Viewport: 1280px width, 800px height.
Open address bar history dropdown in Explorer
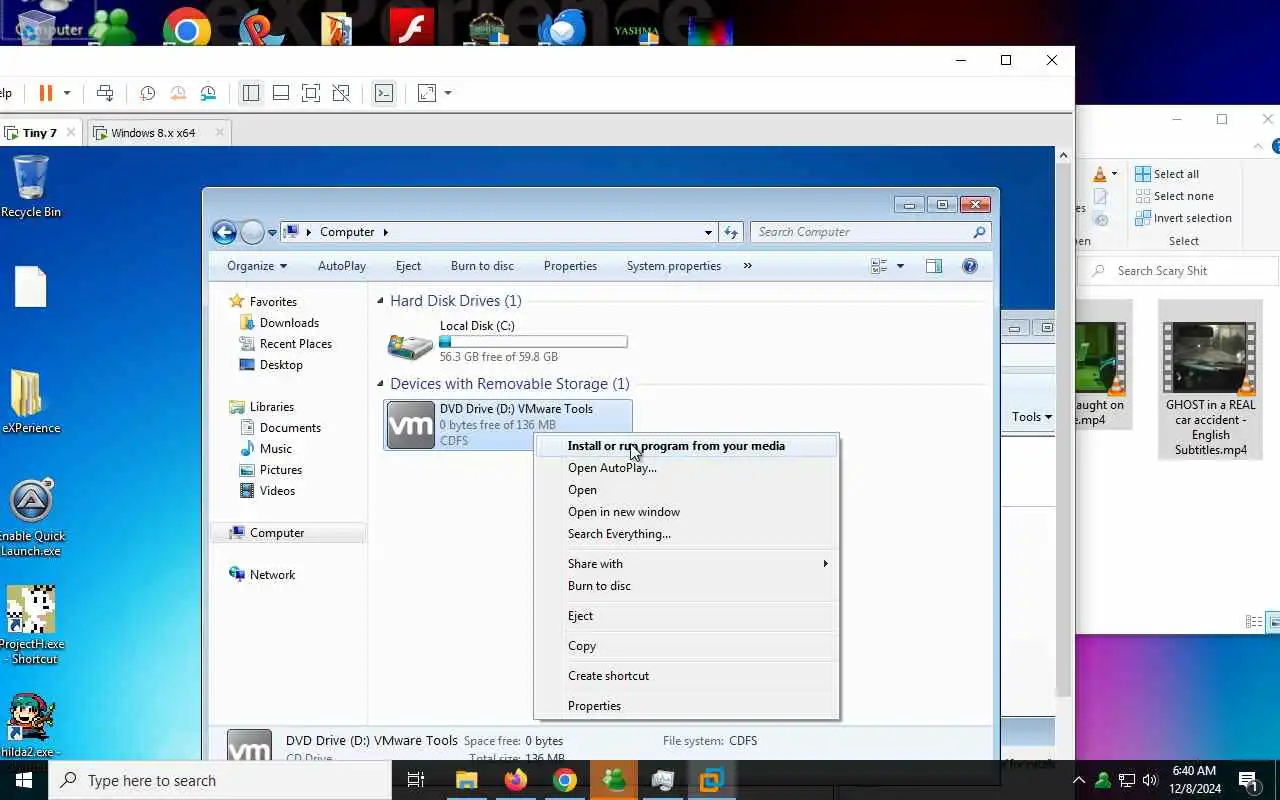(708, 232)
